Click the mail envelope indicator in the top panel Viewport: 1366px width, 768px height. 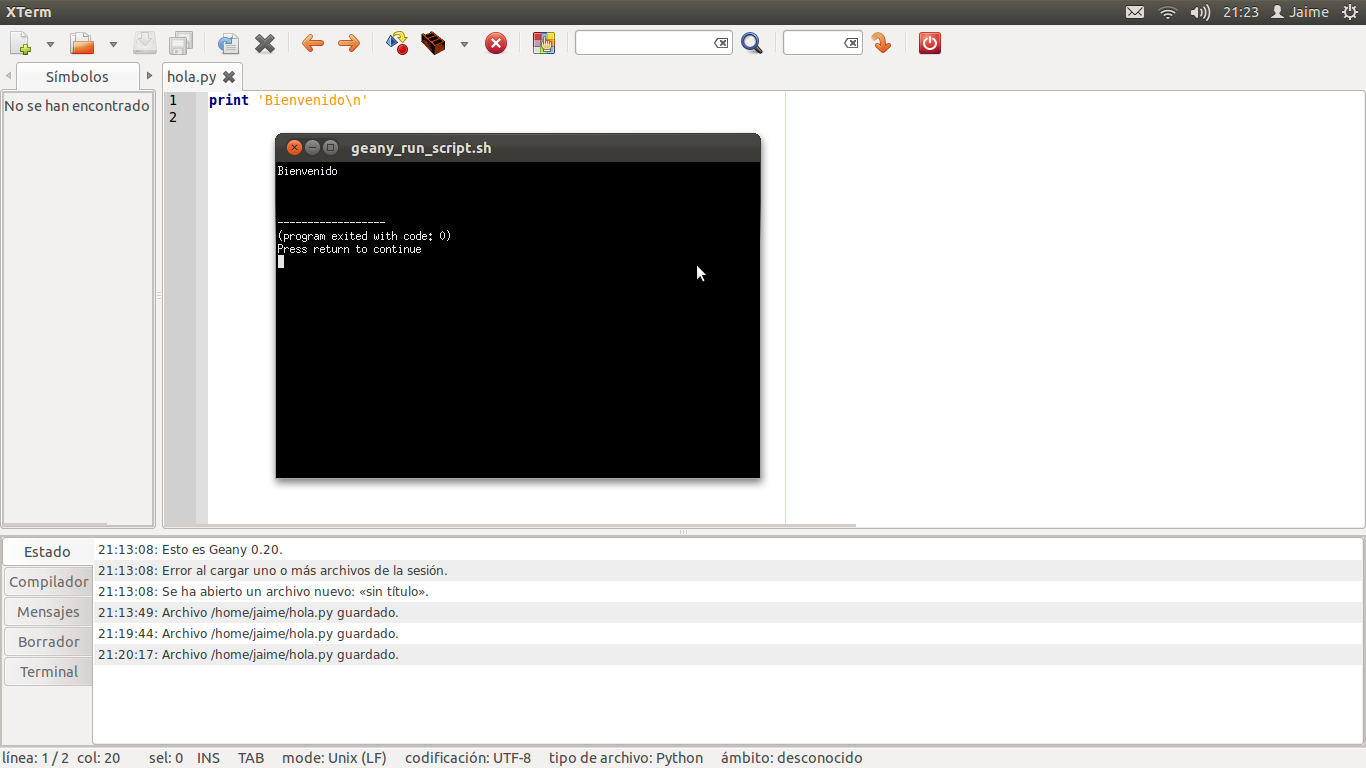click(x=1135, y=12)
